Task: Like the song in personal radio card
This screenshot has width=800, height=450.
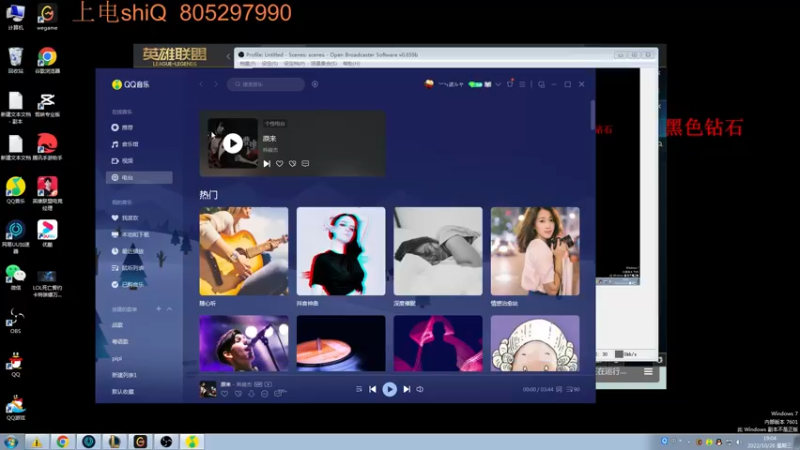Action: [x=280, y=164]
